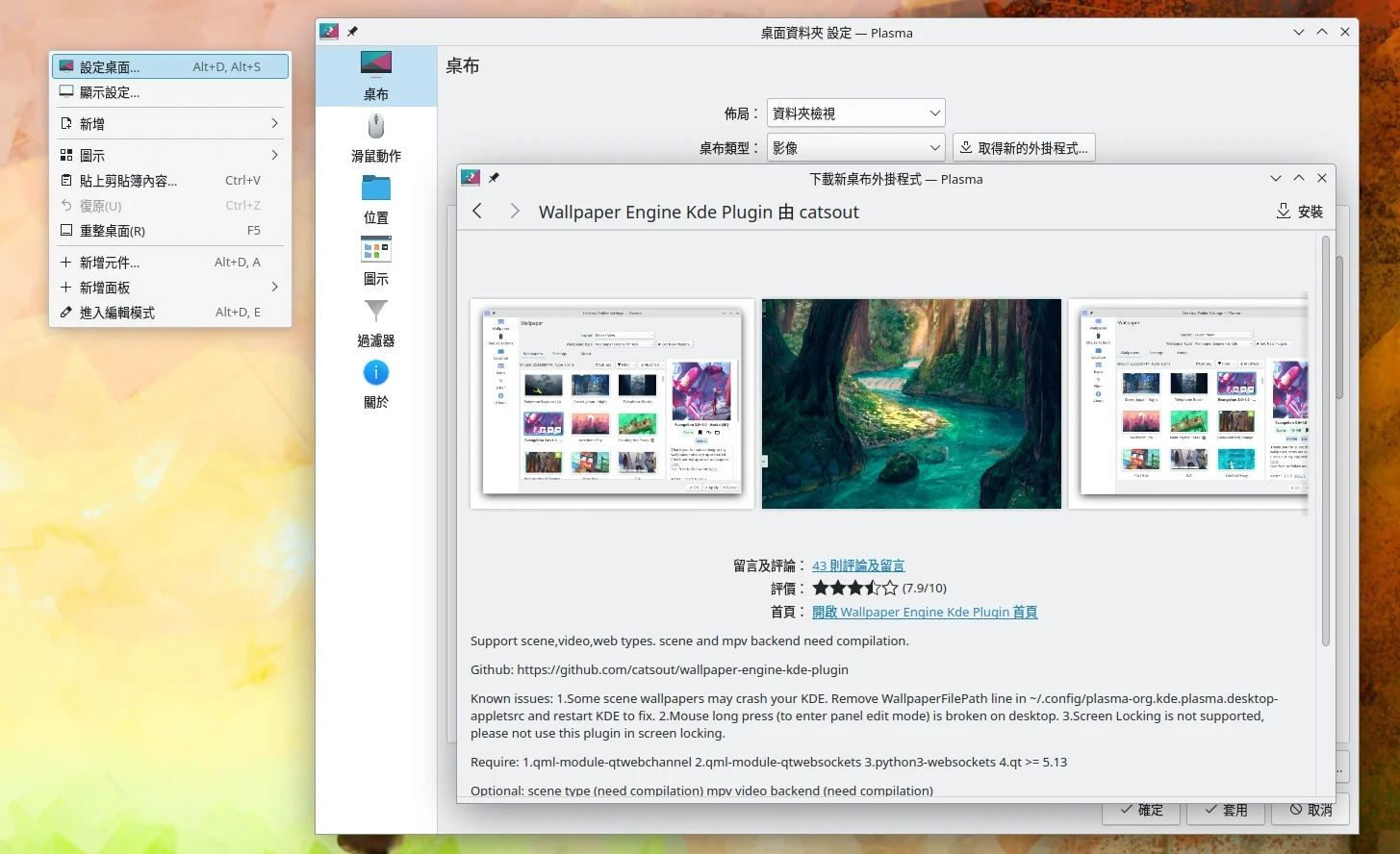Open 開啟 Wallpaper Engine Kde Plugin 首頁 link
This screenshot has width=1400, height=854.
coord(925,612)
